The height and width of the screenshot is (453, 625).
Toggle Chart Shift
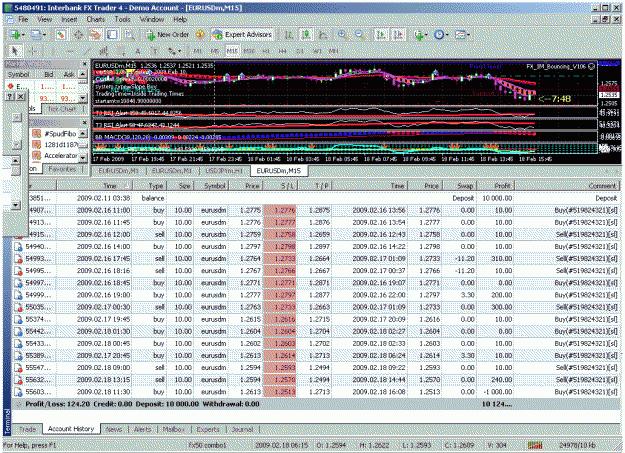pyautogui.click(x=398, y=35)
